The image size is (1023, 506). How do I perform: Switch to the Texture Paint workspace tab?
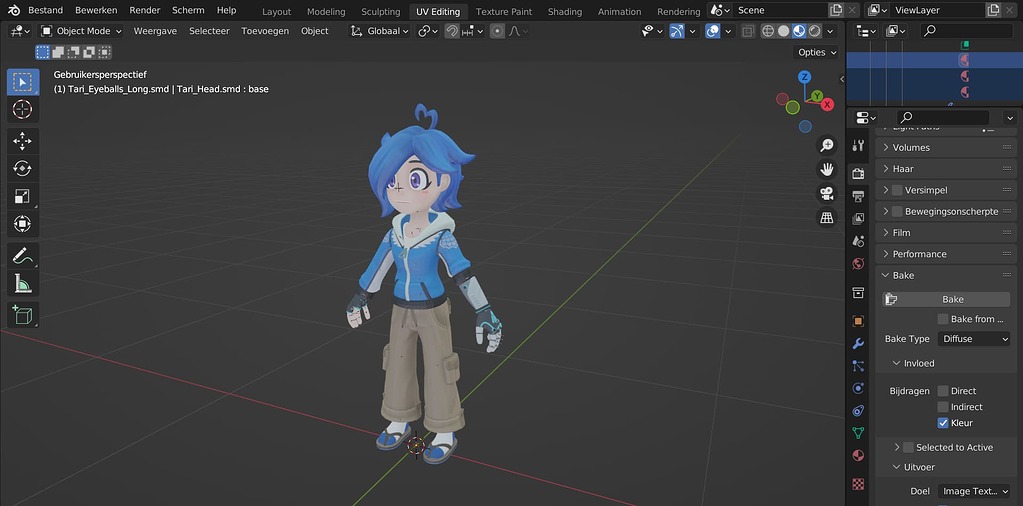504,12
